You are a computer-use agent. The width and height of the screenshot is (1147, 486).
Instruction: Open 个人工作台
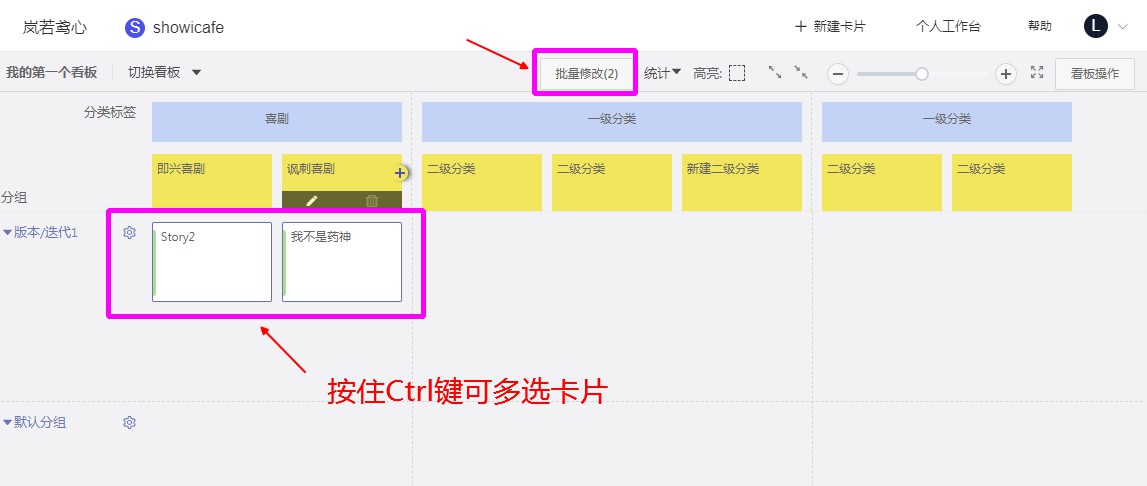click(947, 26)
